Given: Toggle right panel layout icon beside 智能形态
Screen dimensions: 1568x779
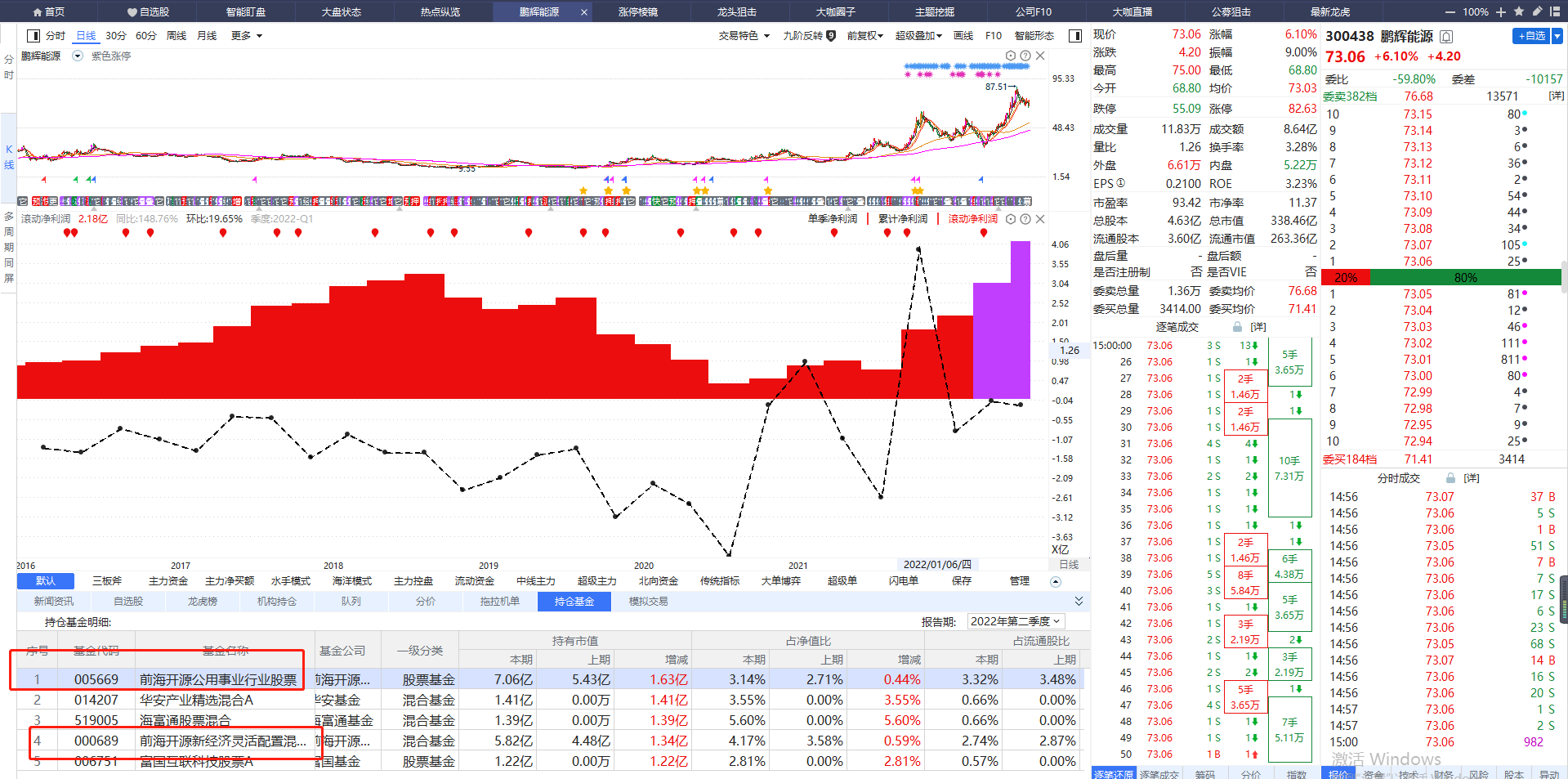Looking at the screenshot, I should (x=1075, y=35).
